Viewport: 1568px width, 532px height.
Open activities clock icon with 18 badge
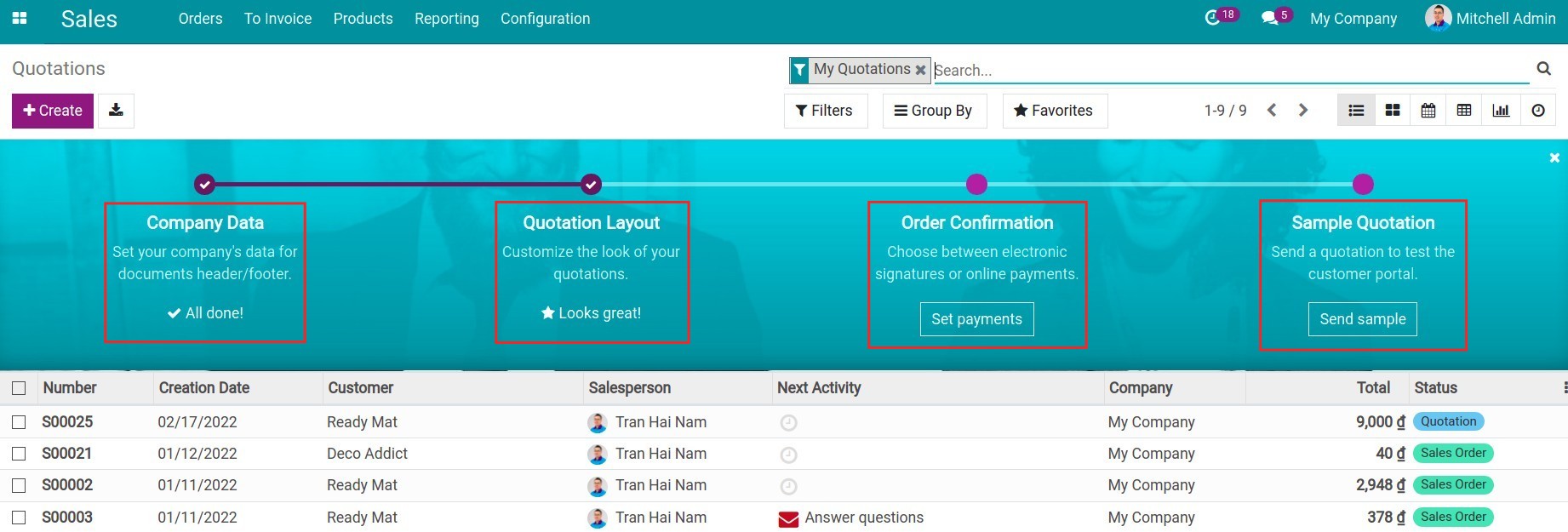point(1213,18)
